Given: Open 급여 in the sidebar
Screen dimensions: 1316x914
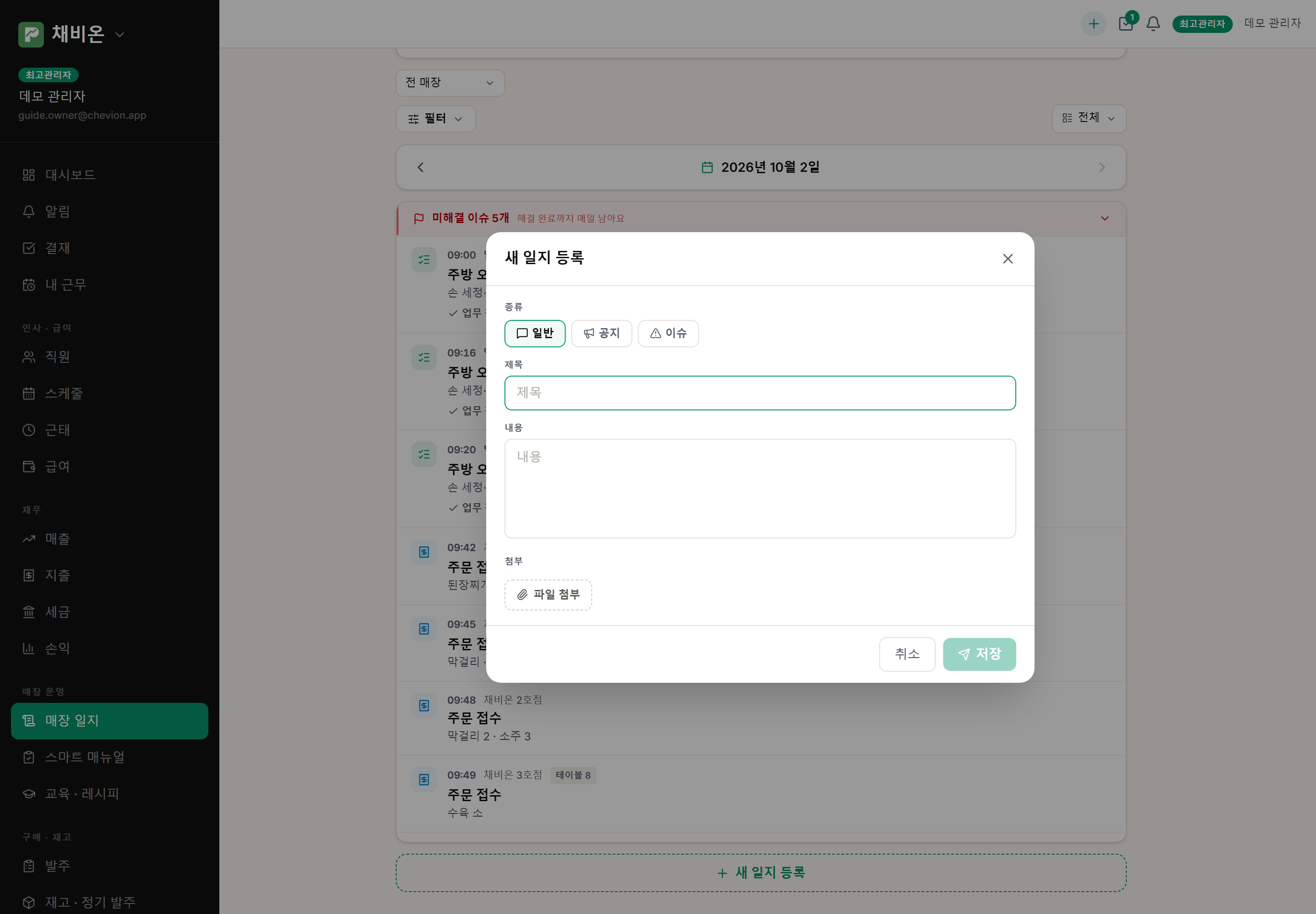Looking at the screenshot, I should click(x=109, y=467).
